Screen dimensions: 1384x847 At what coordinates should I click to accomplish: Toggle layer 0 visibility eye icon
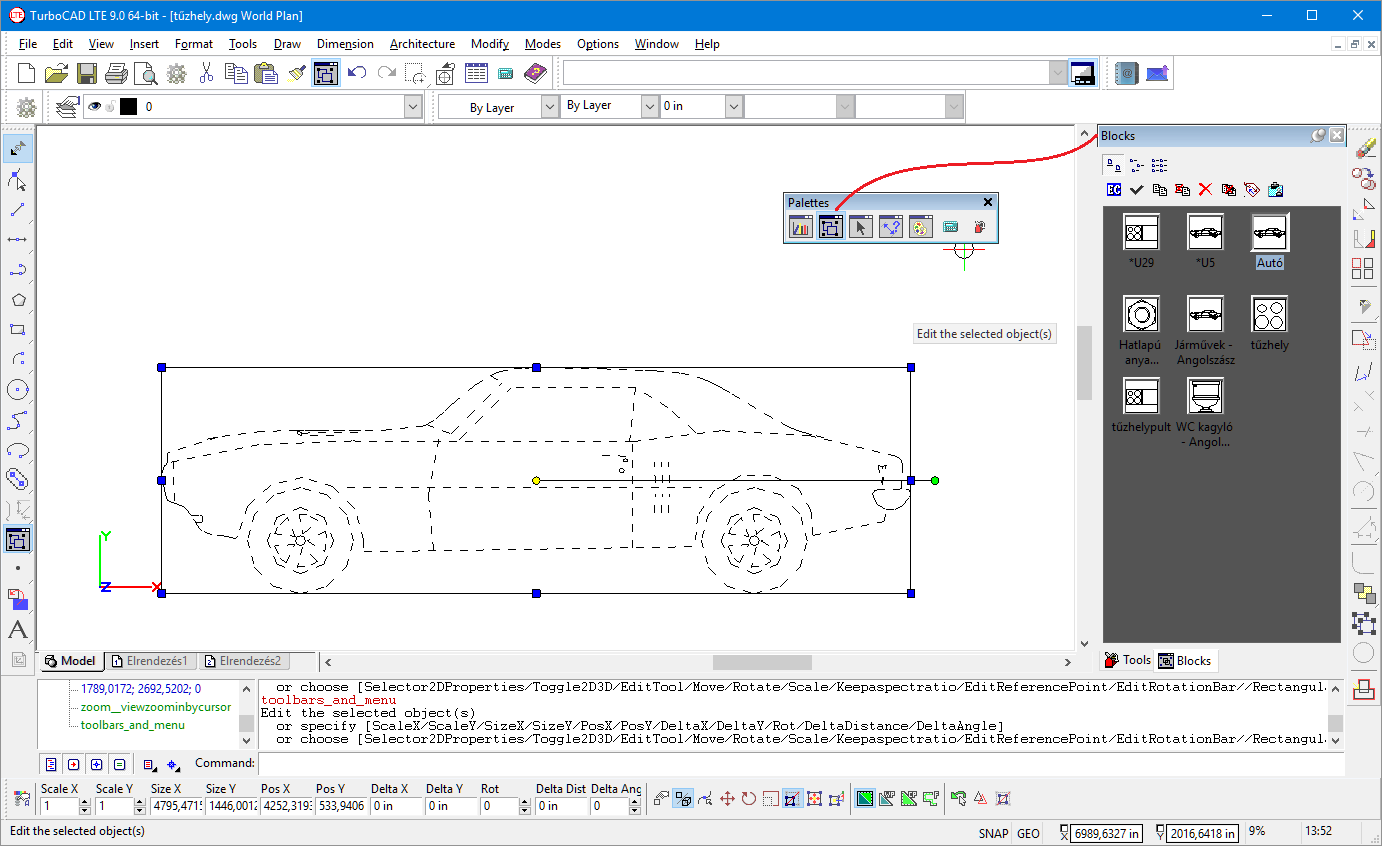pyautogui.click(x=95, y=106)
